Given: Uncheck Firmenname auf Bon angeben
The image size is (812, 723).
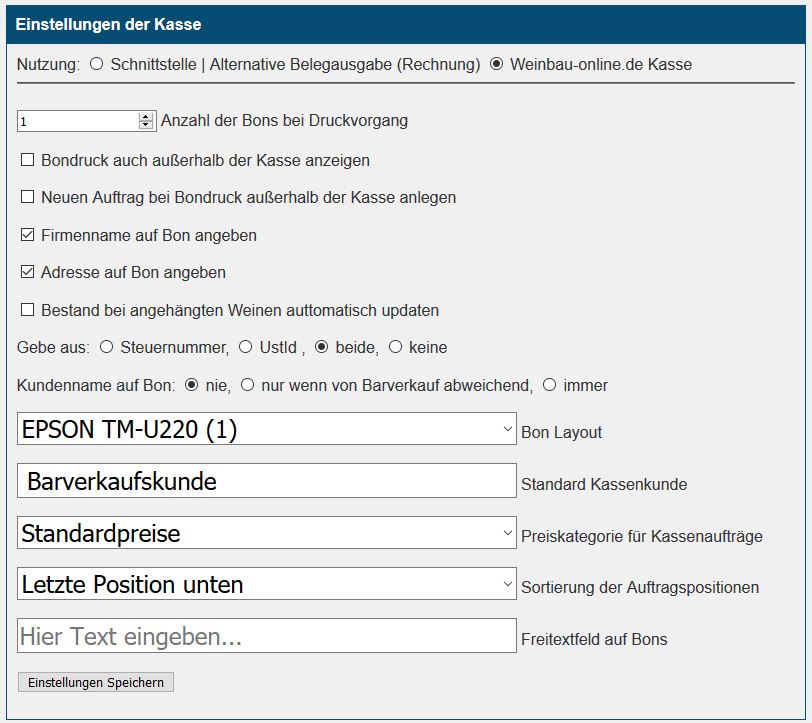Looking at the screenshot, I should 28,235.
